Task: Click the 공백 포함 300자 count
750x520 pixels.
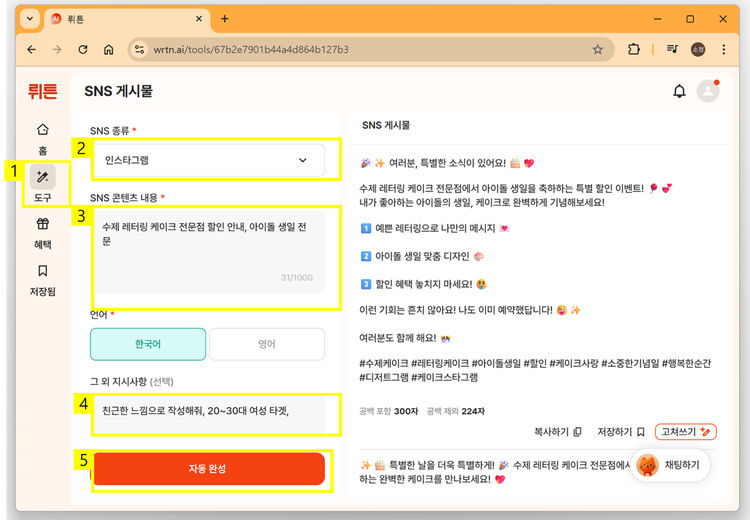Action: 388,411
